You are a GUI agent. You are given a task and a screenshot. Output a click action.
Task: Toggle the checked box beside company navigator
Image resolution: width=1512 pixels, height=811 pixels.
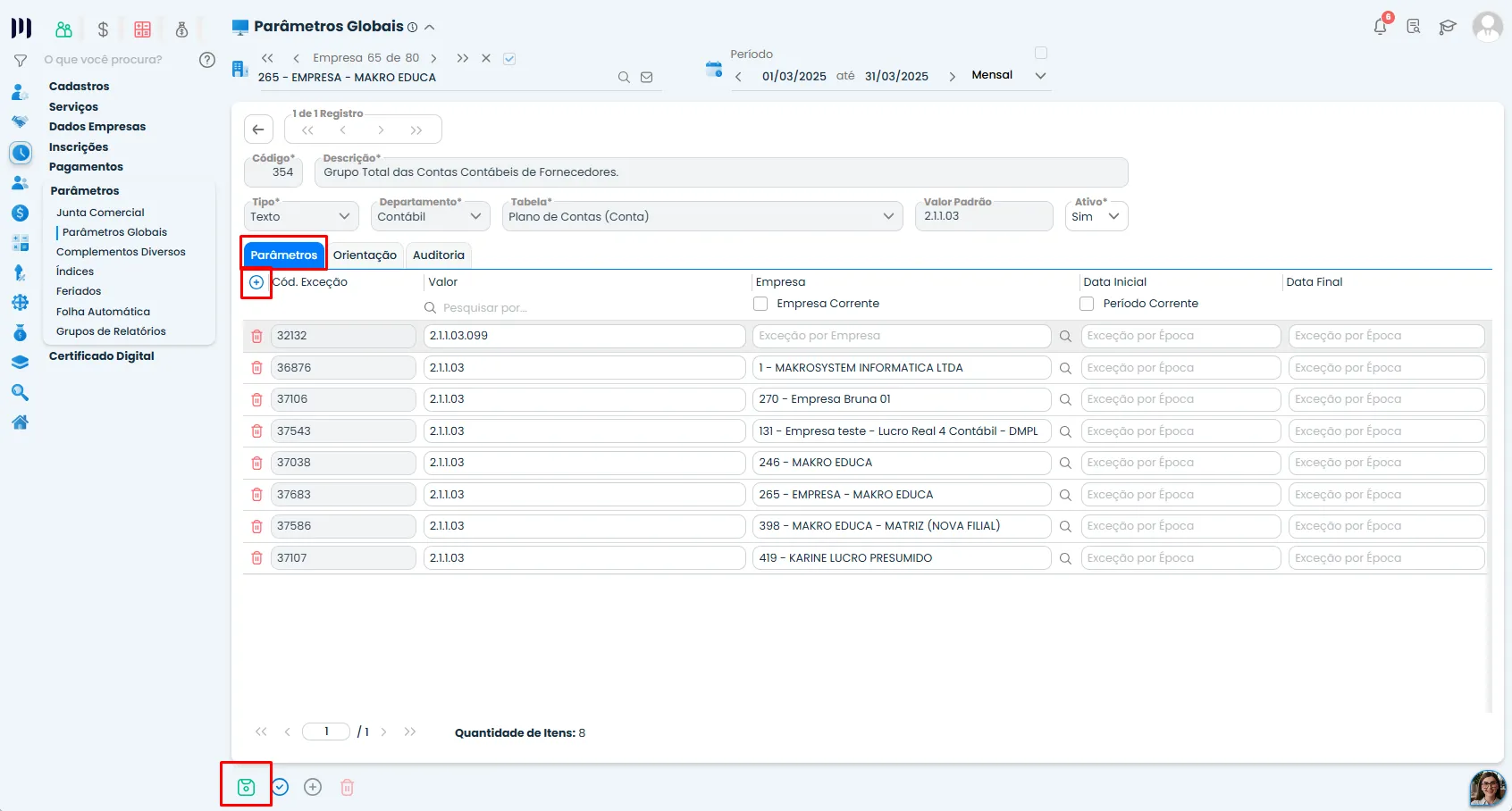509,59
